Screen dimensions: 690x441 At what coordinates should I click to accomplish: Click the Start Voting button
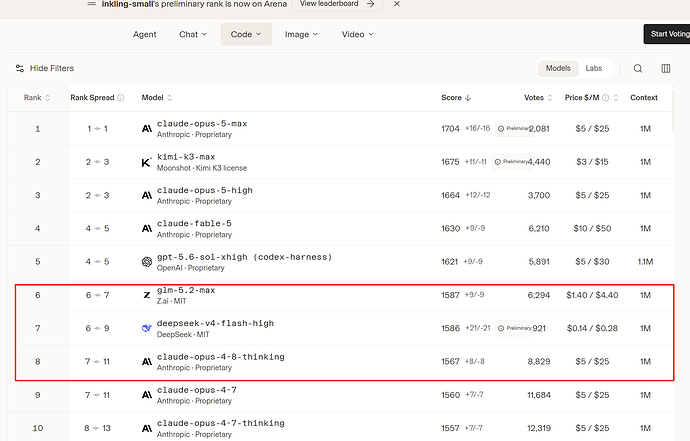667,34
